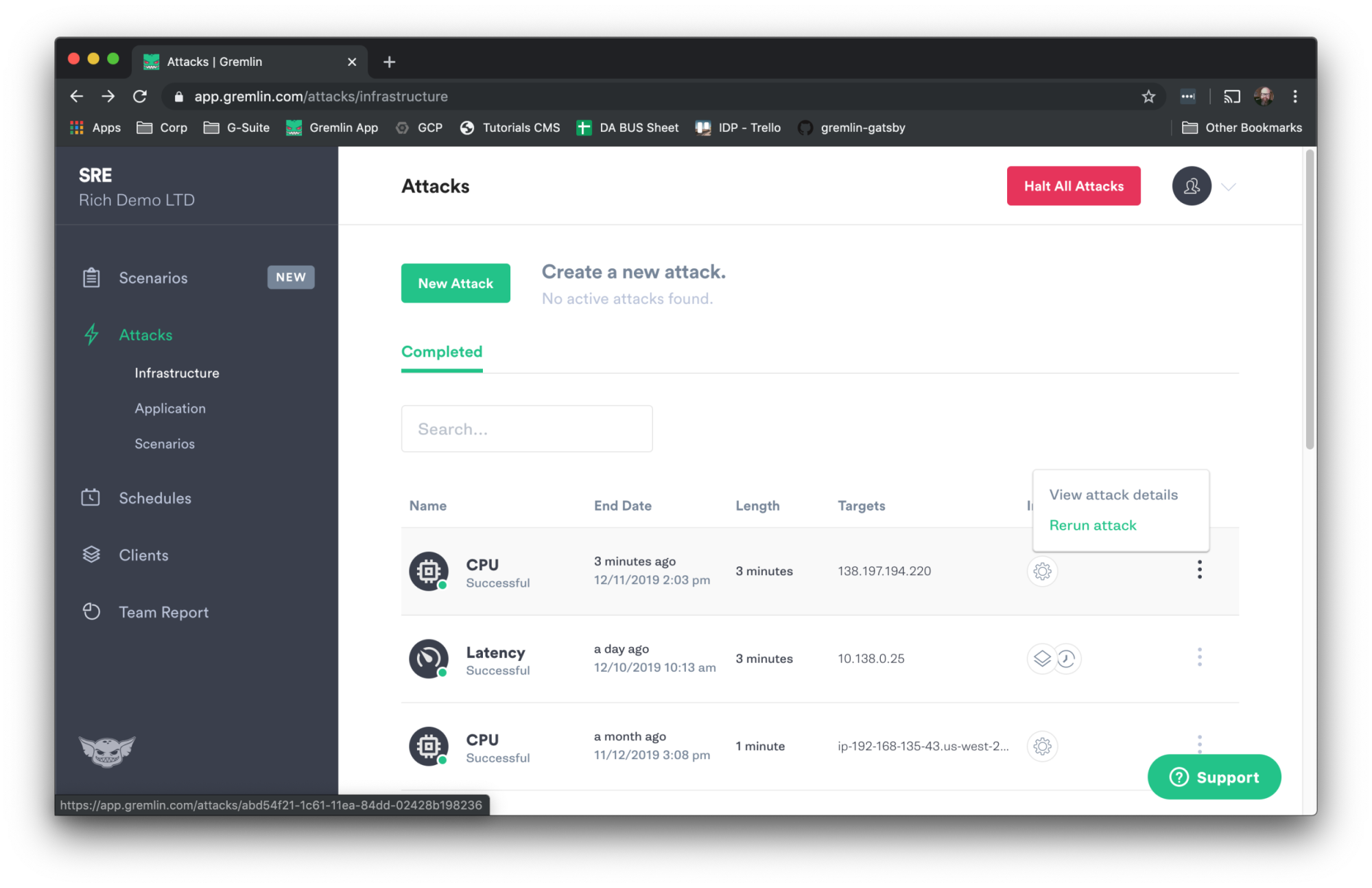Expand the three-dot menu for Latency attack

1198,658
